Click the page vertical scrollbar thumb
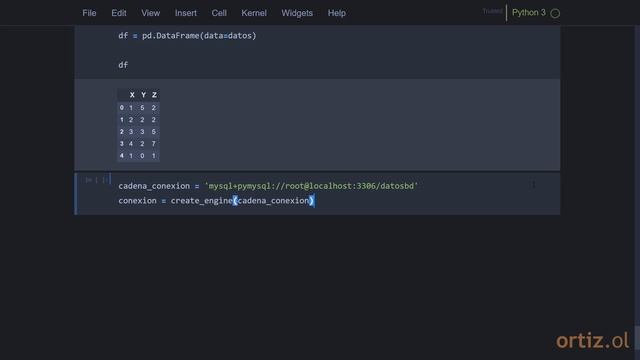This screenshot has height=360, width=640. pos(637,337)
